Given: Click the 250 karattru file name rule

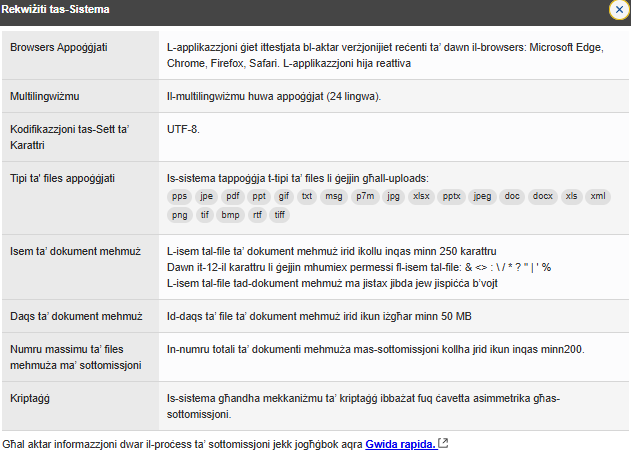Looking at the screenshot, I should [x=332, y=252].
